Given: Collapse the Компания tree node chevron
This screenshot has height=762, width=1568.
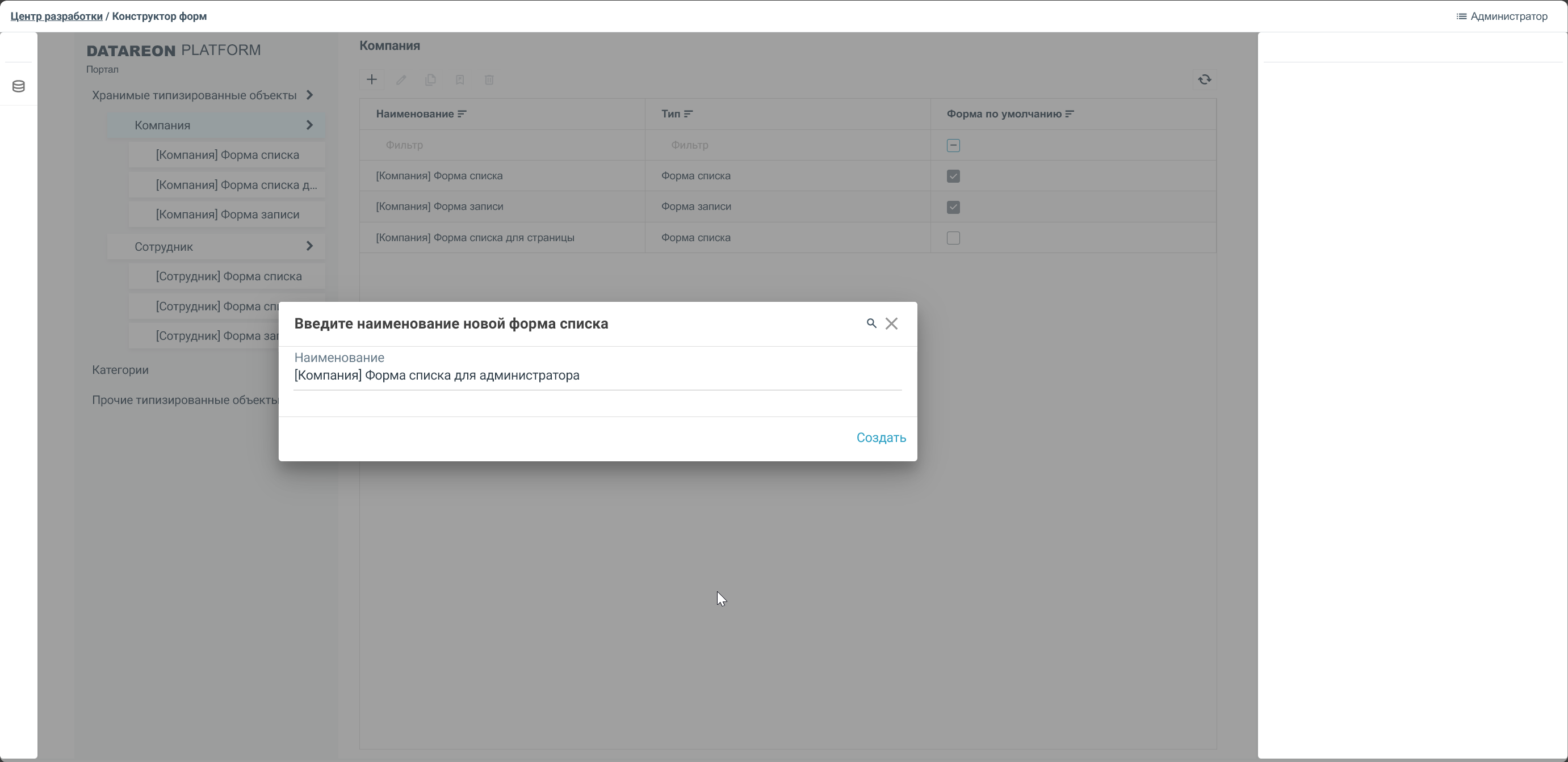Looking at the screenshot, I should click(x=309, y=125).
